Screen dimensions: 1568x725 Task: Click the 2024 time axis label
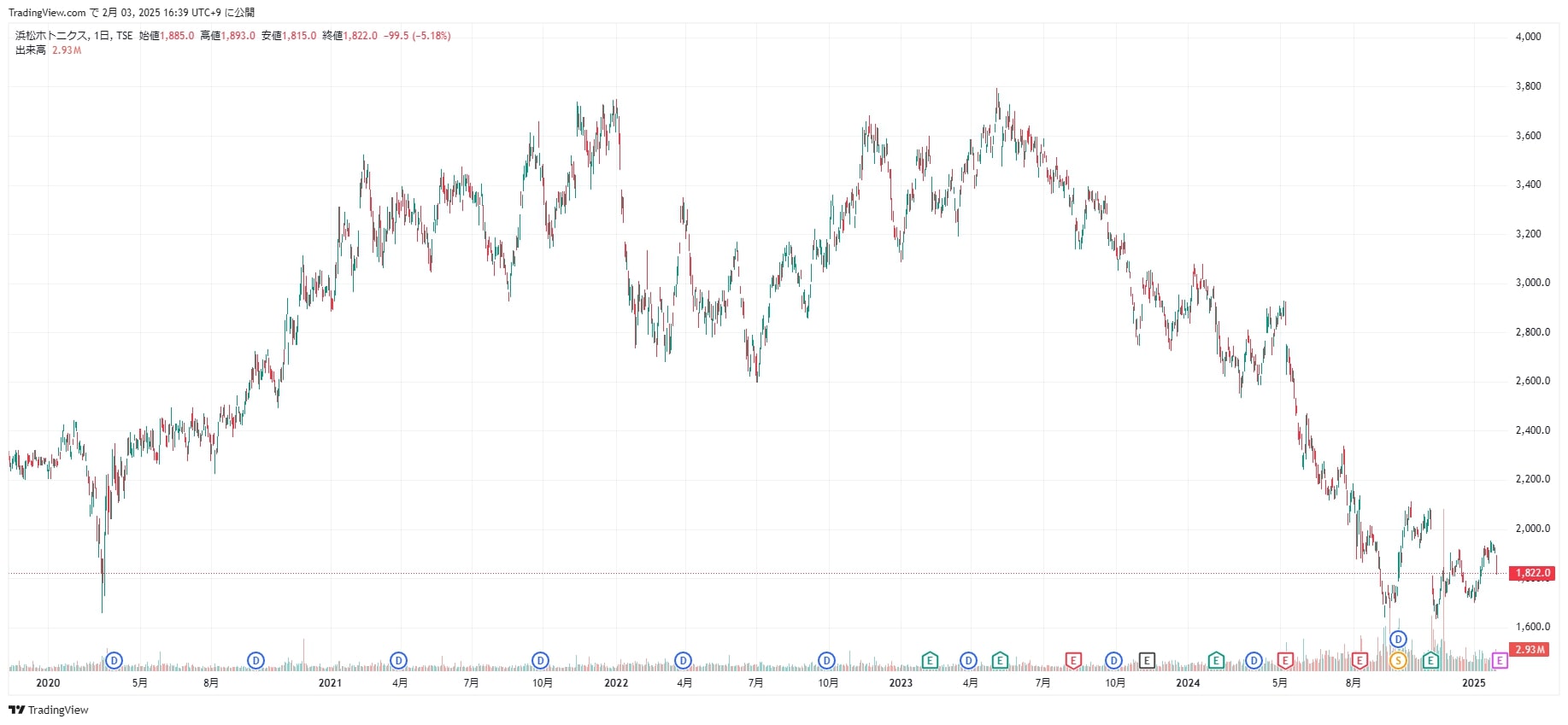coord(1188,683)
